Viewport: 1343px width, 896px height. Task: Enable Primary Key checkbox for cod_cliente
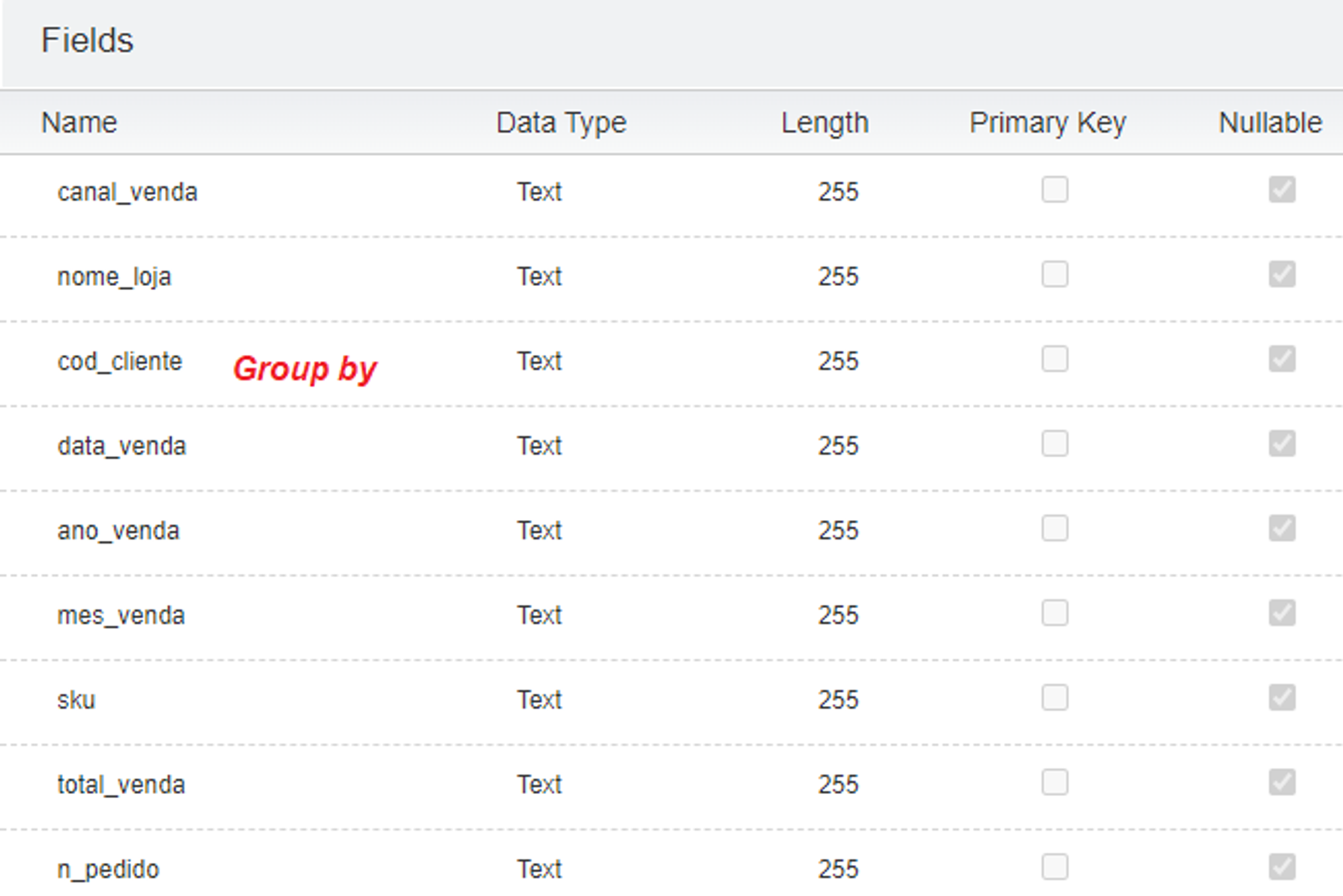click(x=1054, y=359)
